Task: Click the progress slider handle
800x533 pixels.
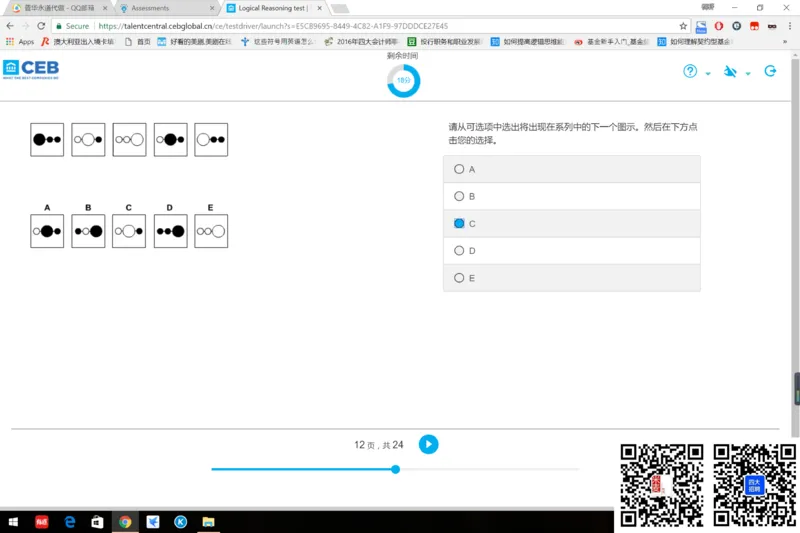Action: (395, 469)
